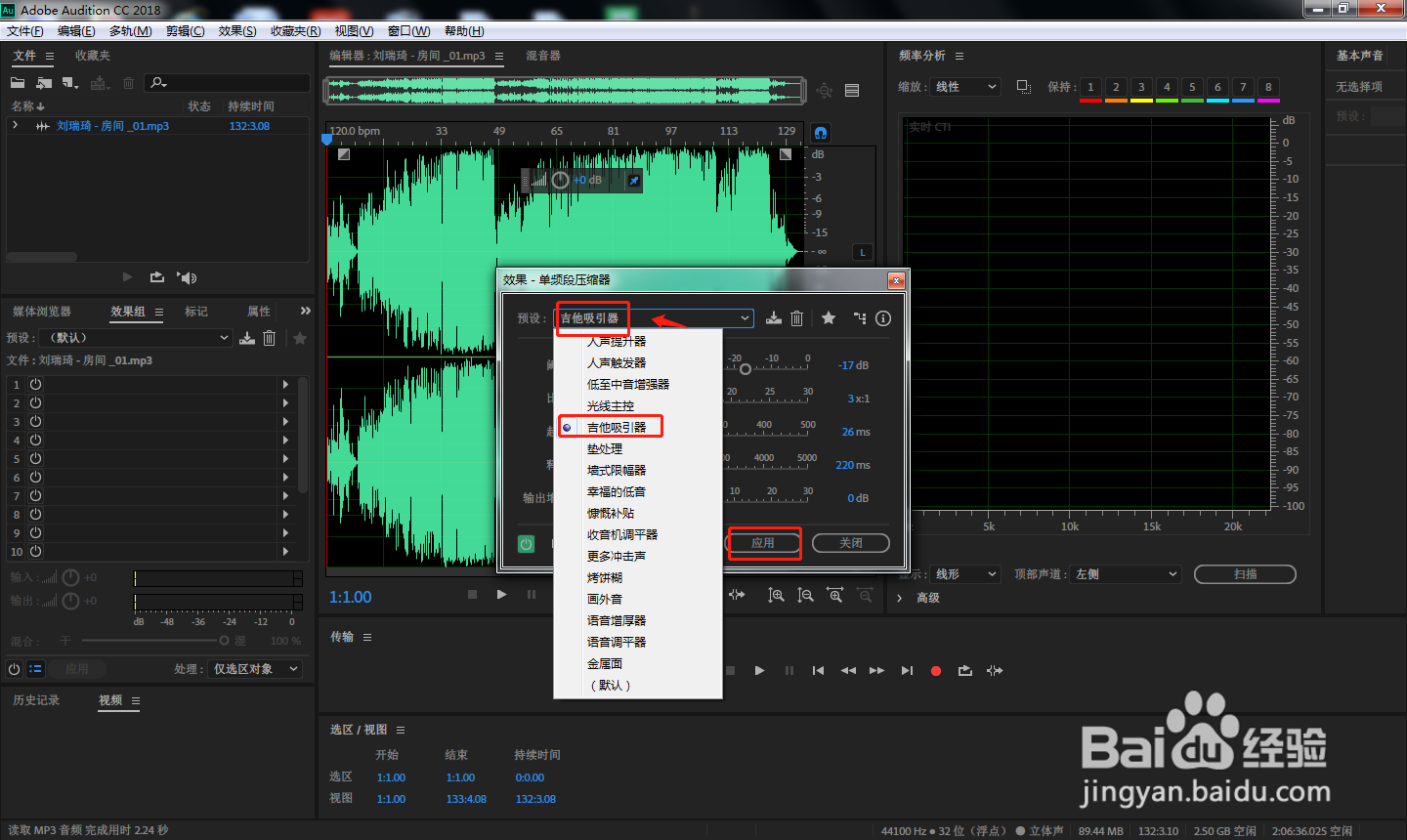This screenshot has height=840, width=1407.
Task: Pin the HUD volume control
Action: pyautogui.click(x=633, y=181)
